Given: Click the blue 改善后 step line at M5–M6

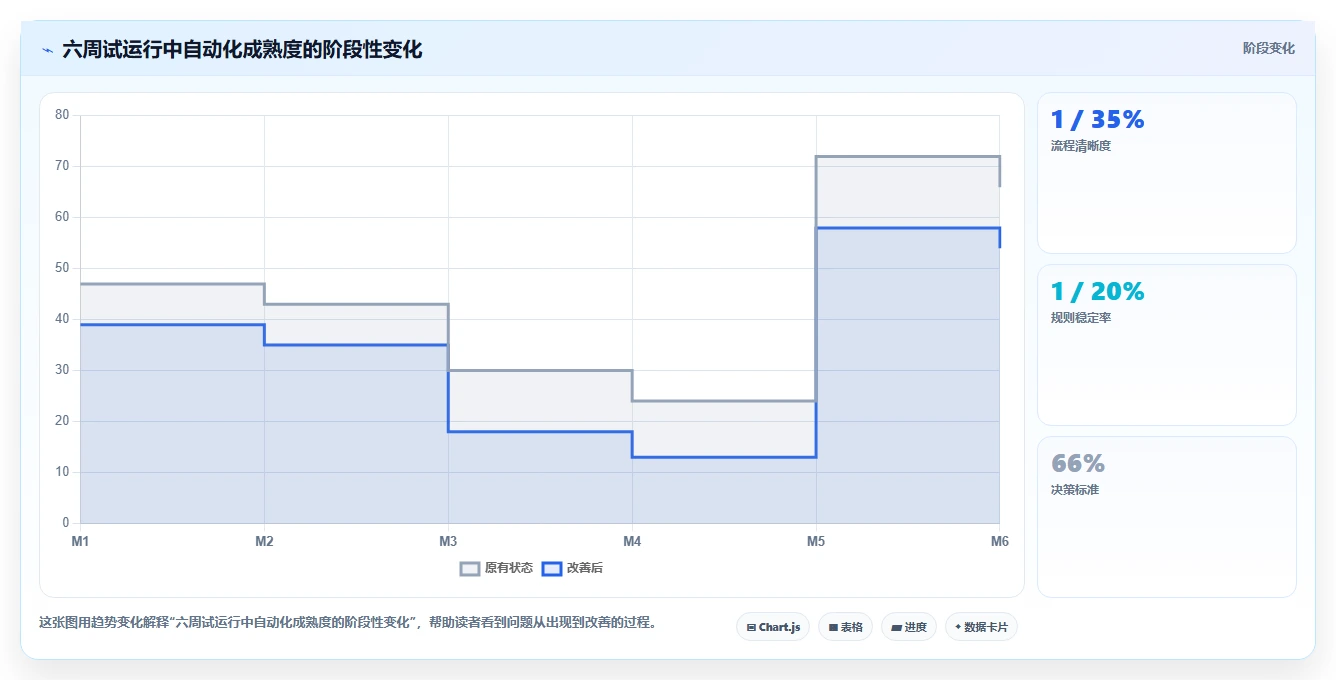Looking at the screenshot, I should coord(908,228).
